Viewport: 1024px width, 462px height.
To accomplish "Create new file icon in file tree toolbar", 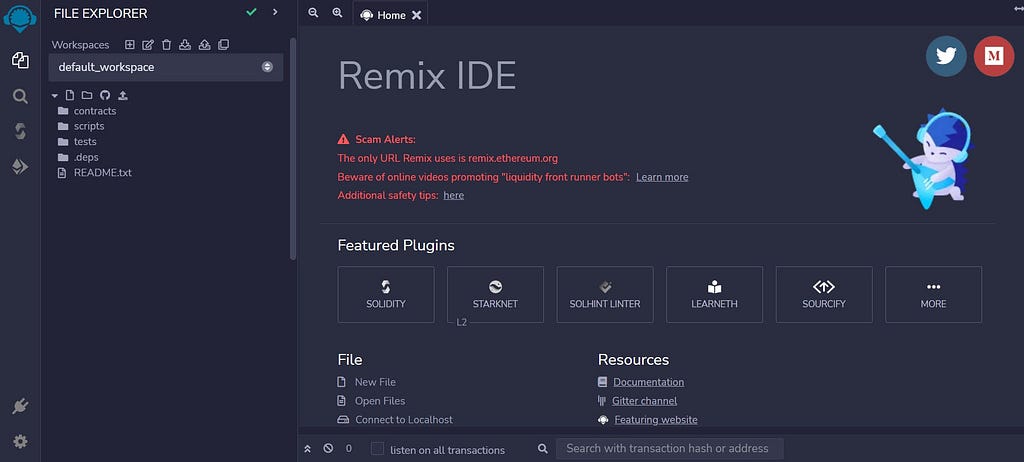I will [70, 95].
